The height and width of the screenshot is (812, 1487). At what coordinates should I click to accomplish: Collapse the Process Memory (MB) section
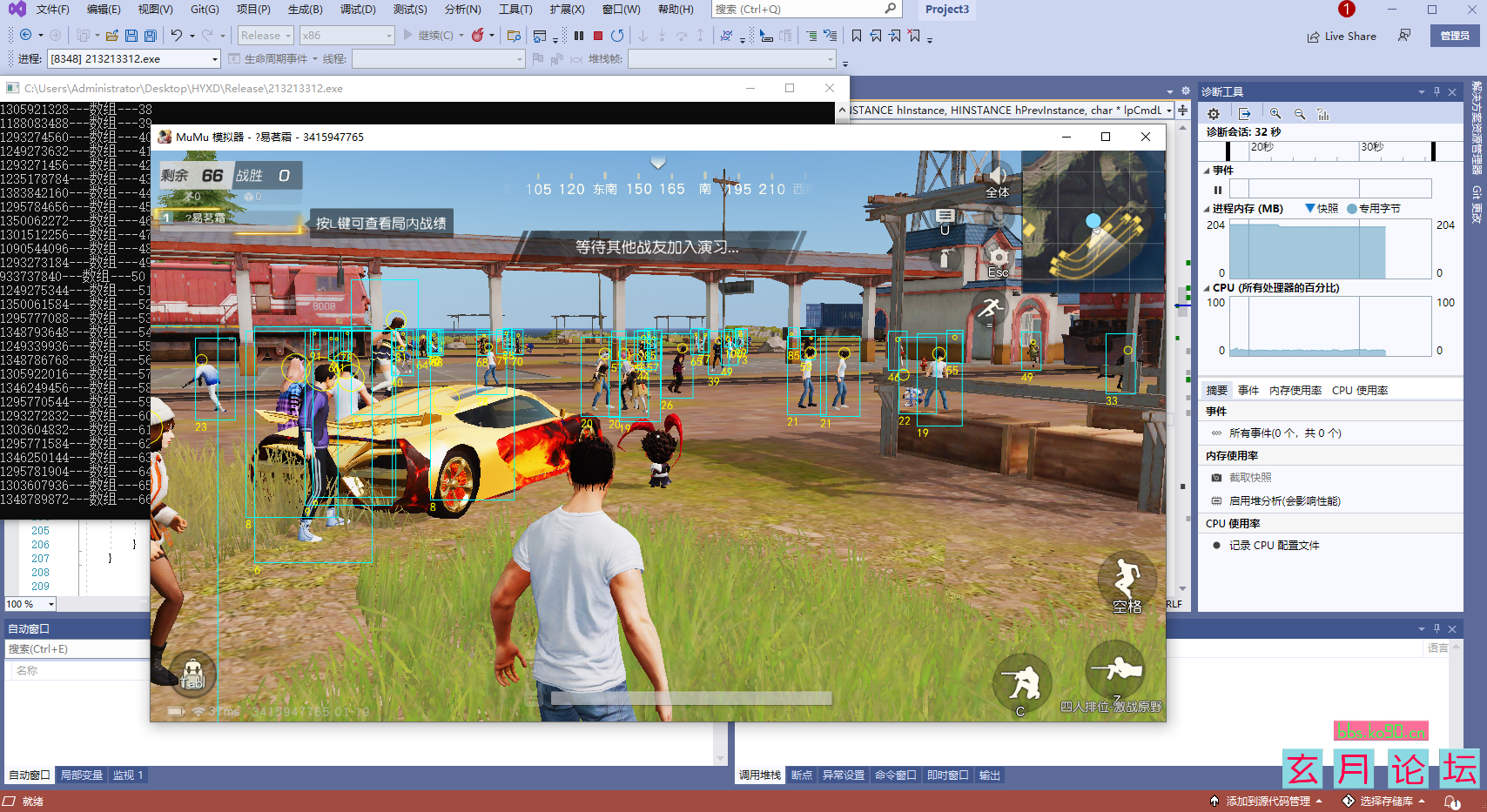tap(1208, 209)
